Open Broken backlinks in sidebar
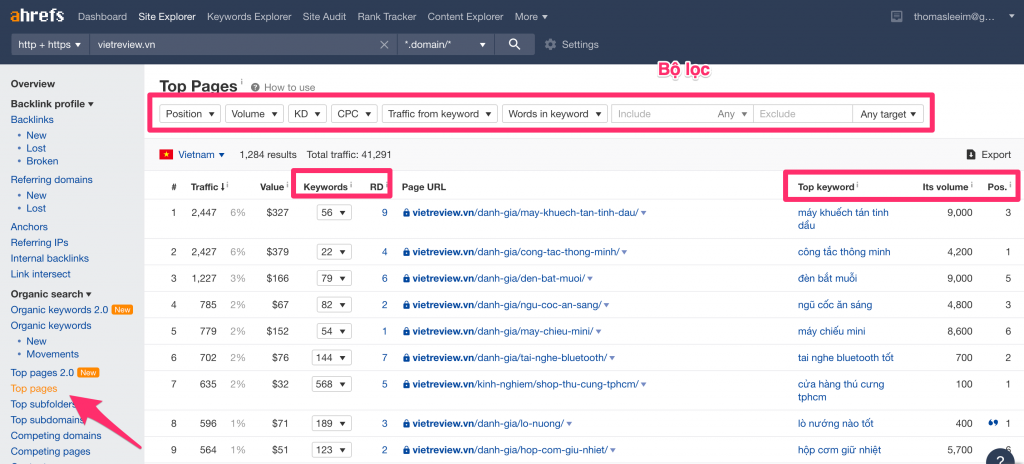The width and height of the screenshot is (1024, 464). click(42, 161)
